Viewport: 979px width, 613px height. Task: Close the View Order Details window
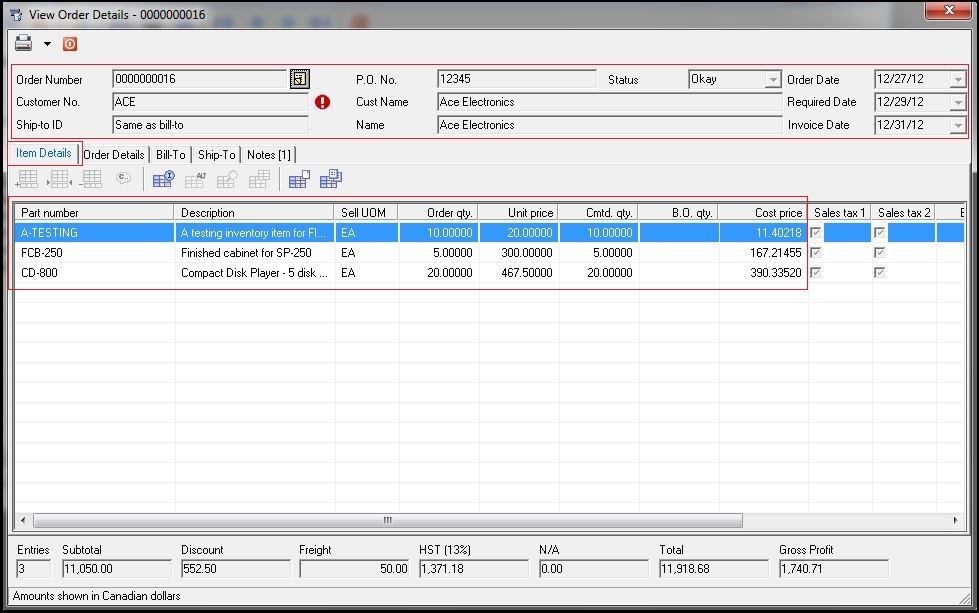(948, 10)
